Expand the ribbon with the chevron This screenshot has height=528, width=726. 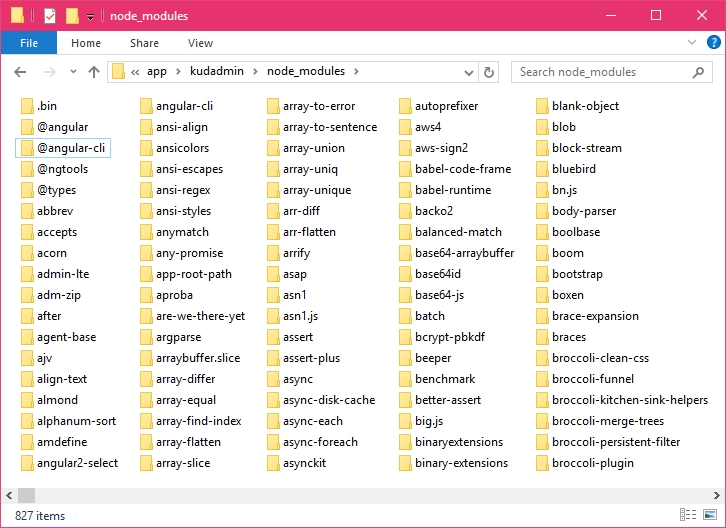click(692, 43)
